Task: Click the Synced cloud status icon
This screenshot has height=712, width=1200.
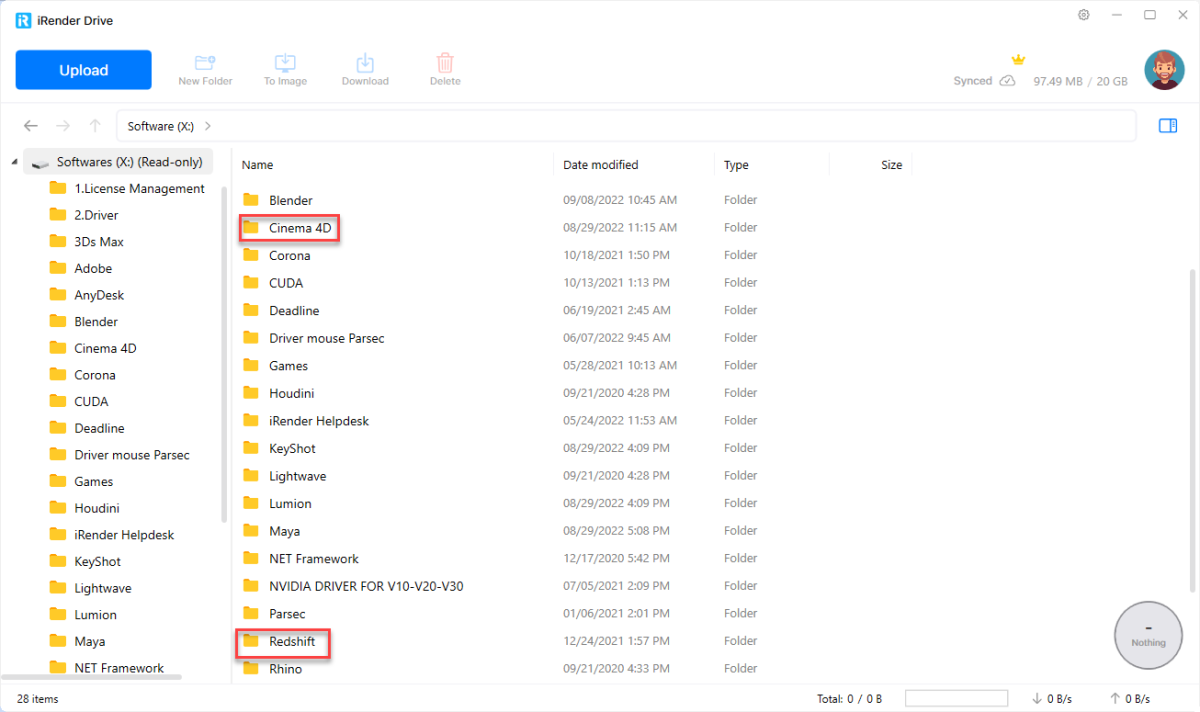Action: pos(1007,81)
